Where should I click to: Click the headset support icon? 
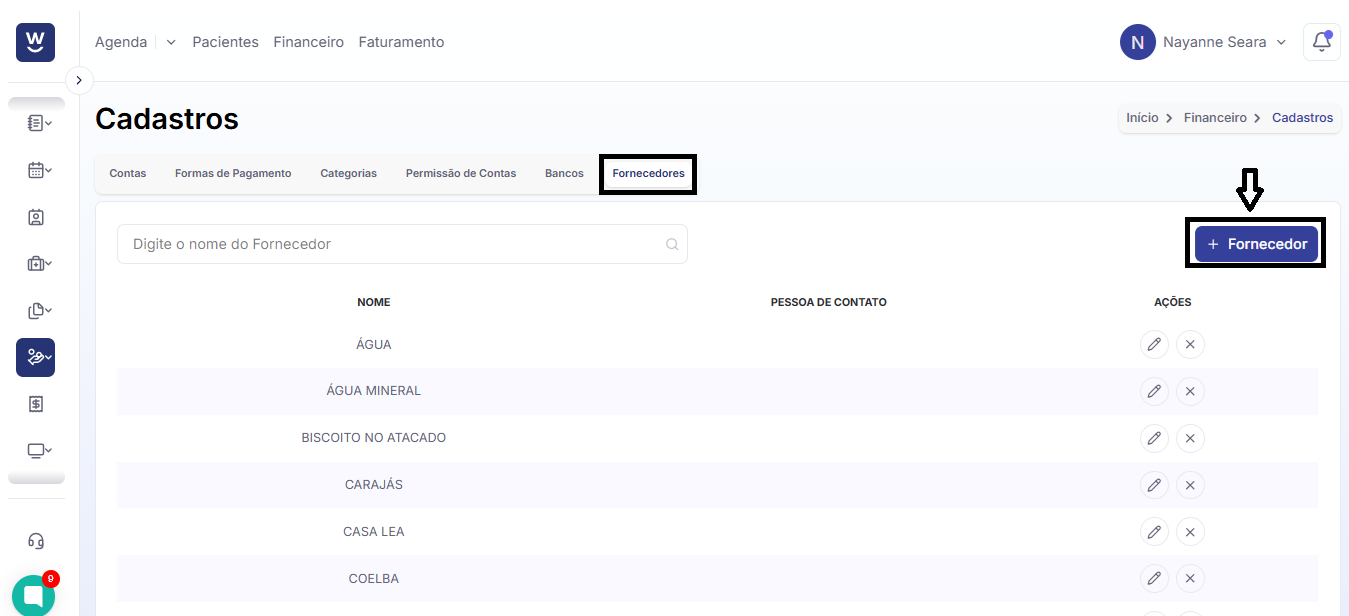click(36, 541)
